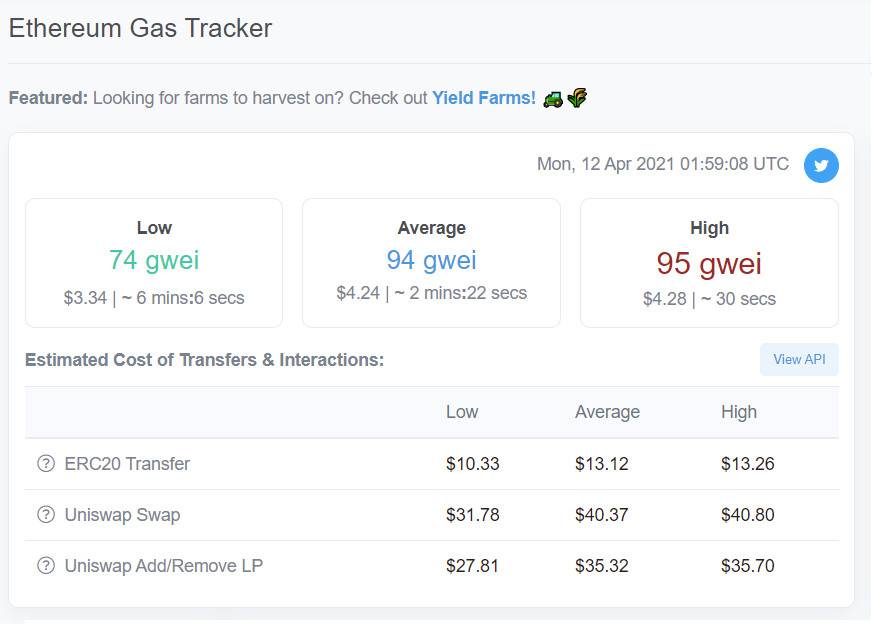This screenshot has width=872, height=624.
Task: Click the ERC20 Transfer row label
Action: tap(127, 464)
